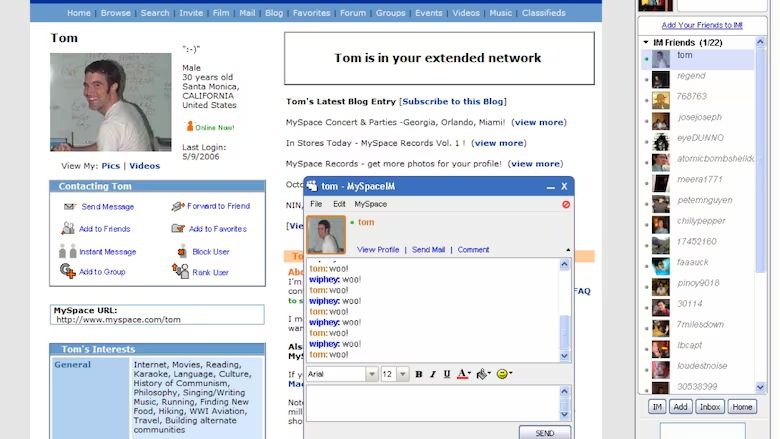Open the smiley emoticon picker
Viewport: 780px width, 439px height.
point(504,374)
